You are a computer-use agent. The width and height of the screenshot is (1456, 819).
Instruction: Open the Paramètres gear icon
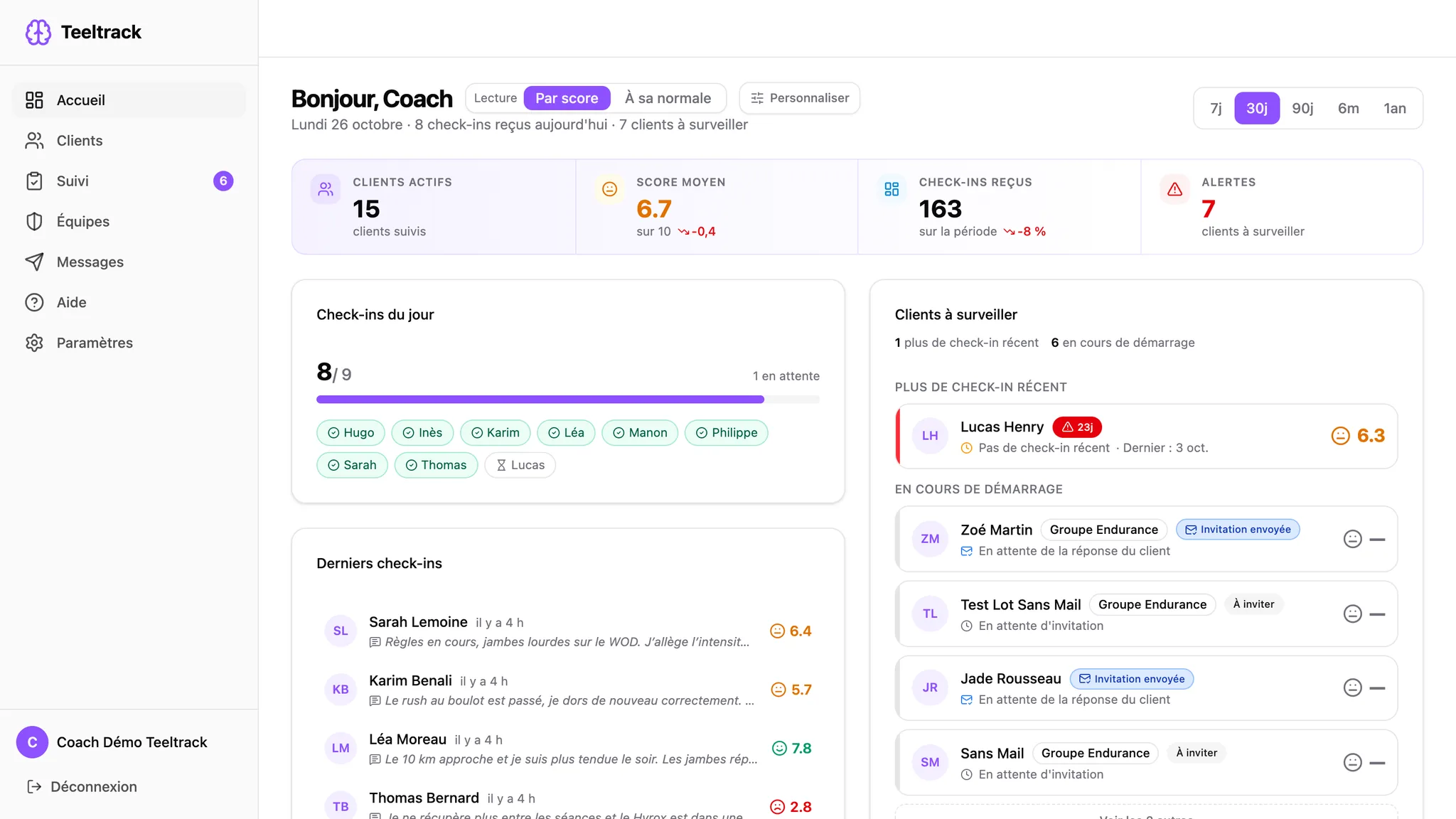(x=34, y=343)
